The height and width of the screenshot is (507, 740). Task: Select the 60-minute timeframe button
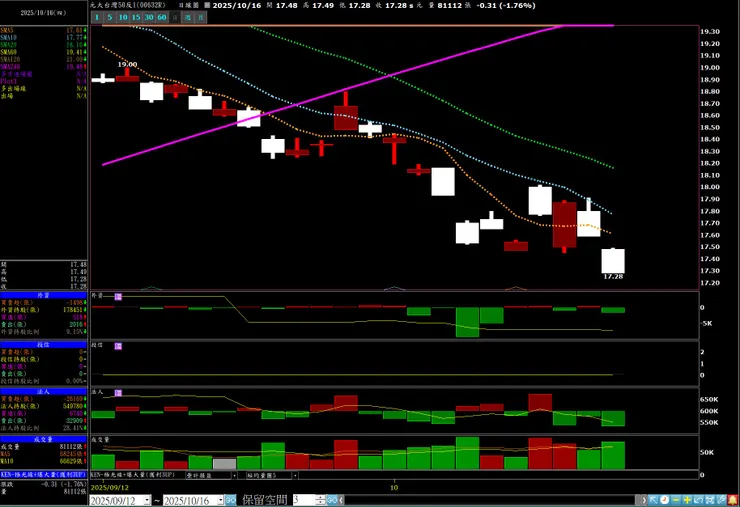[x=162, y=17]
